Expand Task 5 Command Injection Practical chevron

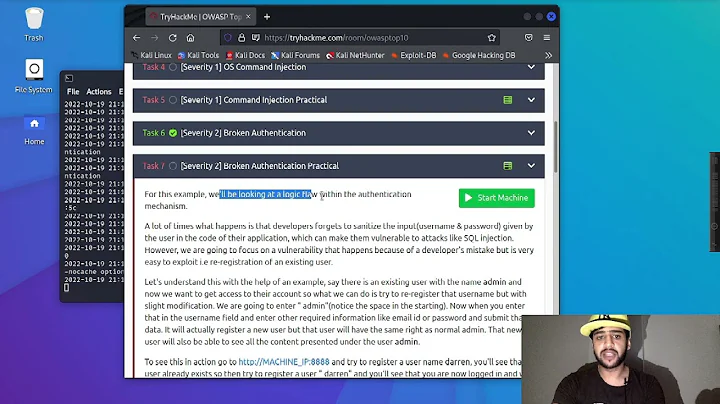531,100
